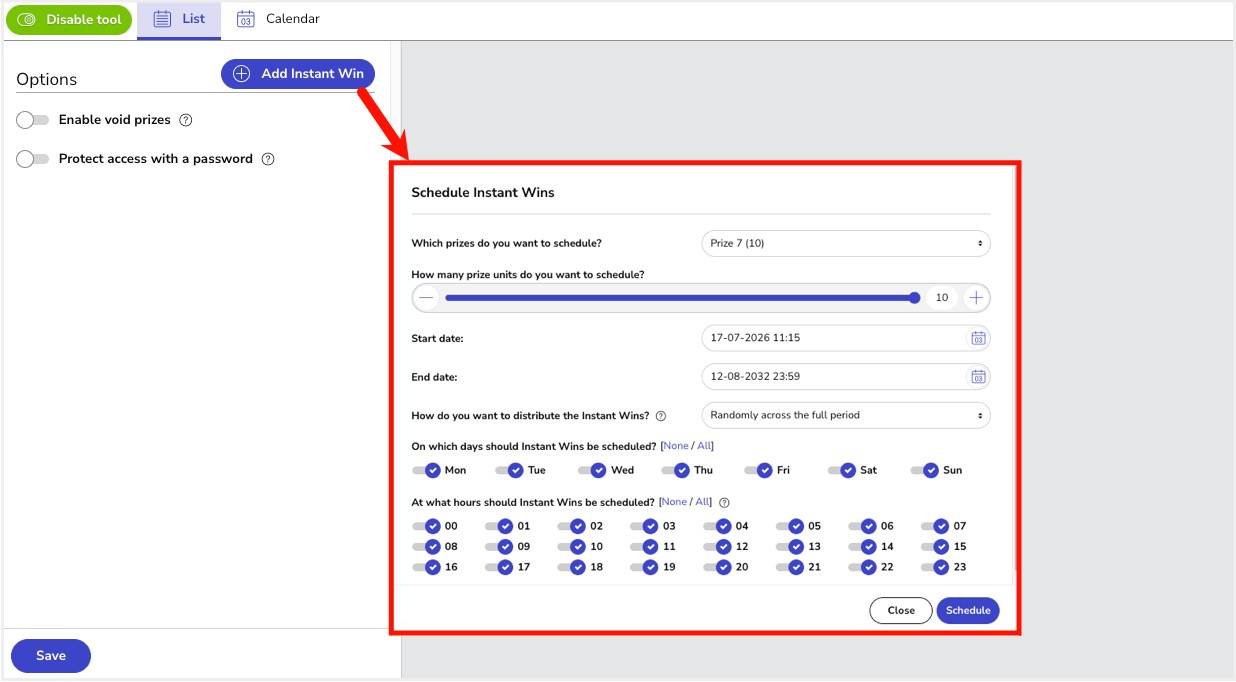Click All link for days selection
This screenshot has width=1236, height=682.
coord(704,446)
